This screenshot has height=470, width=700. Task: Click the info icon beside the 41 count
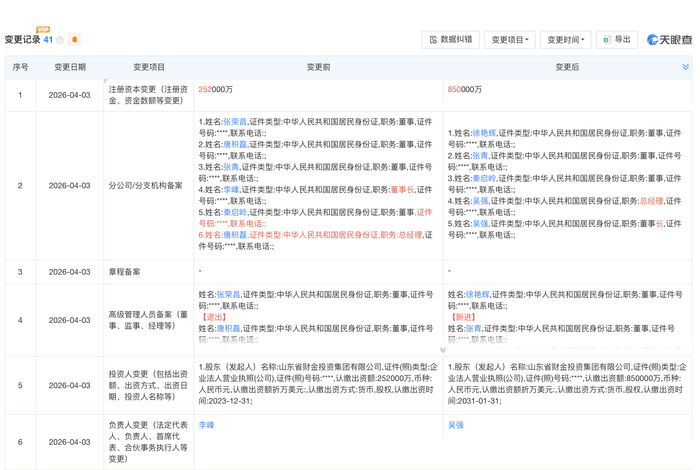(x=61, y=40)
